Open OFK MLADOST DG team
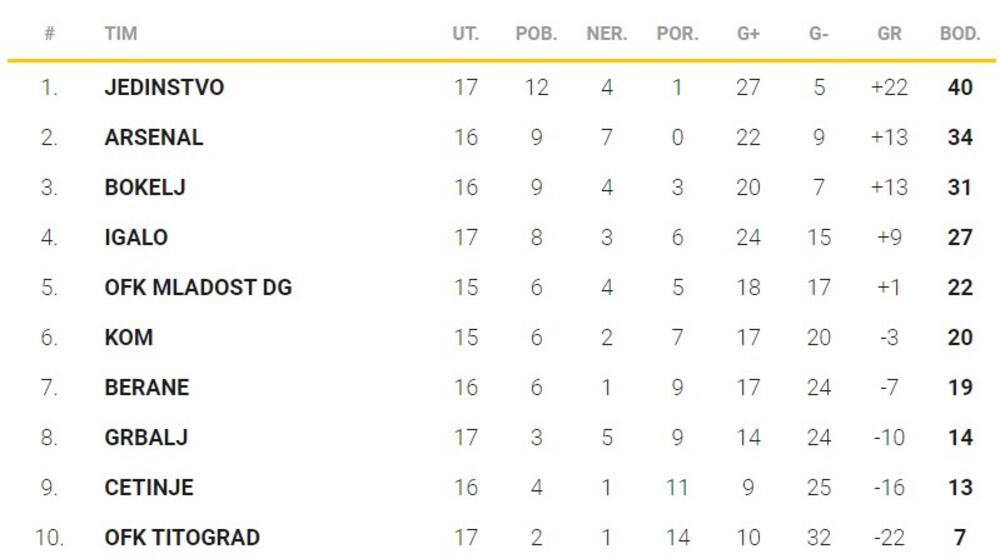Viewport: 1000px width, 559px height. pyautogui.click(x=198, y=287)
